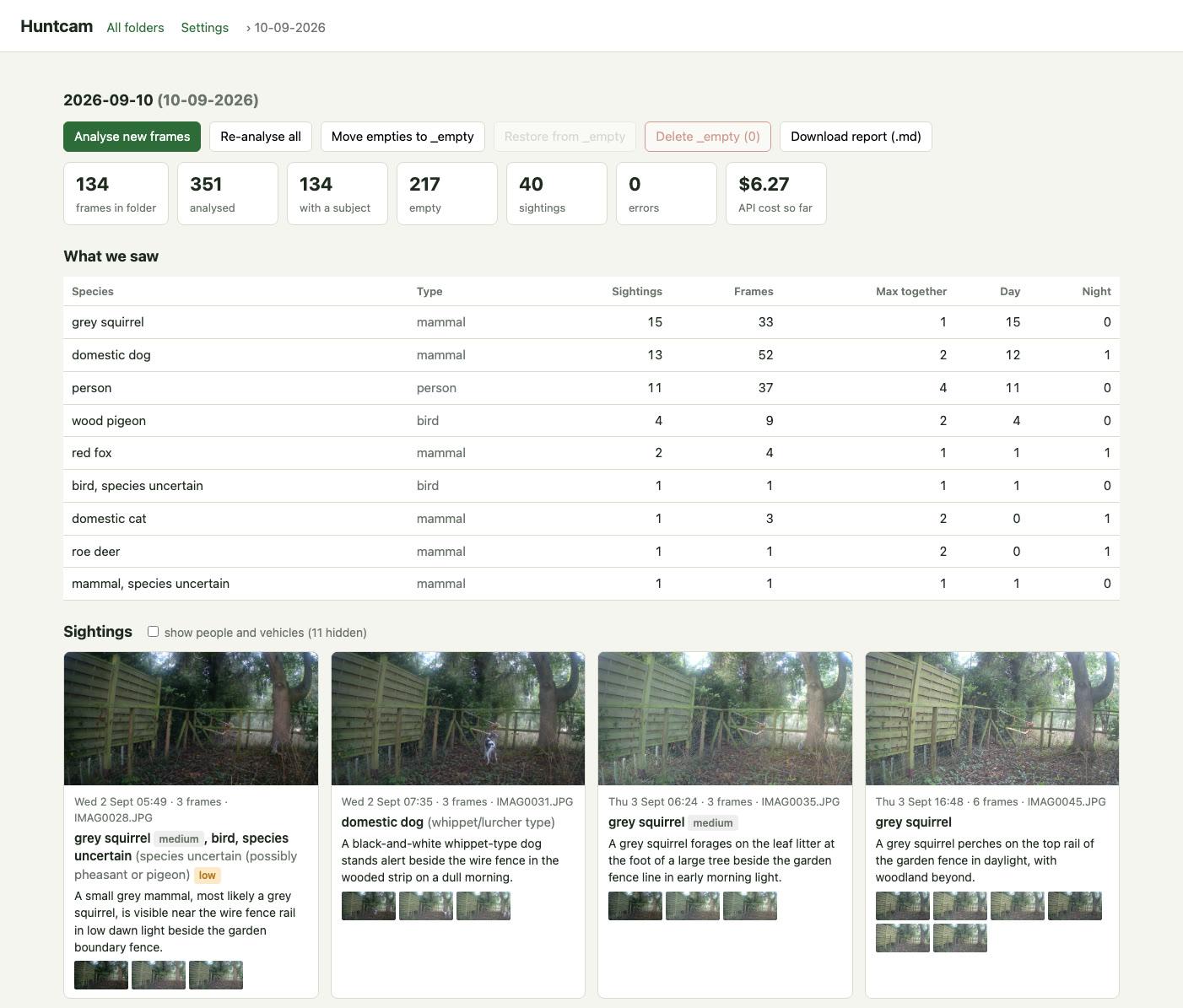Click the Re-analyse all button

tap(261, 137)
